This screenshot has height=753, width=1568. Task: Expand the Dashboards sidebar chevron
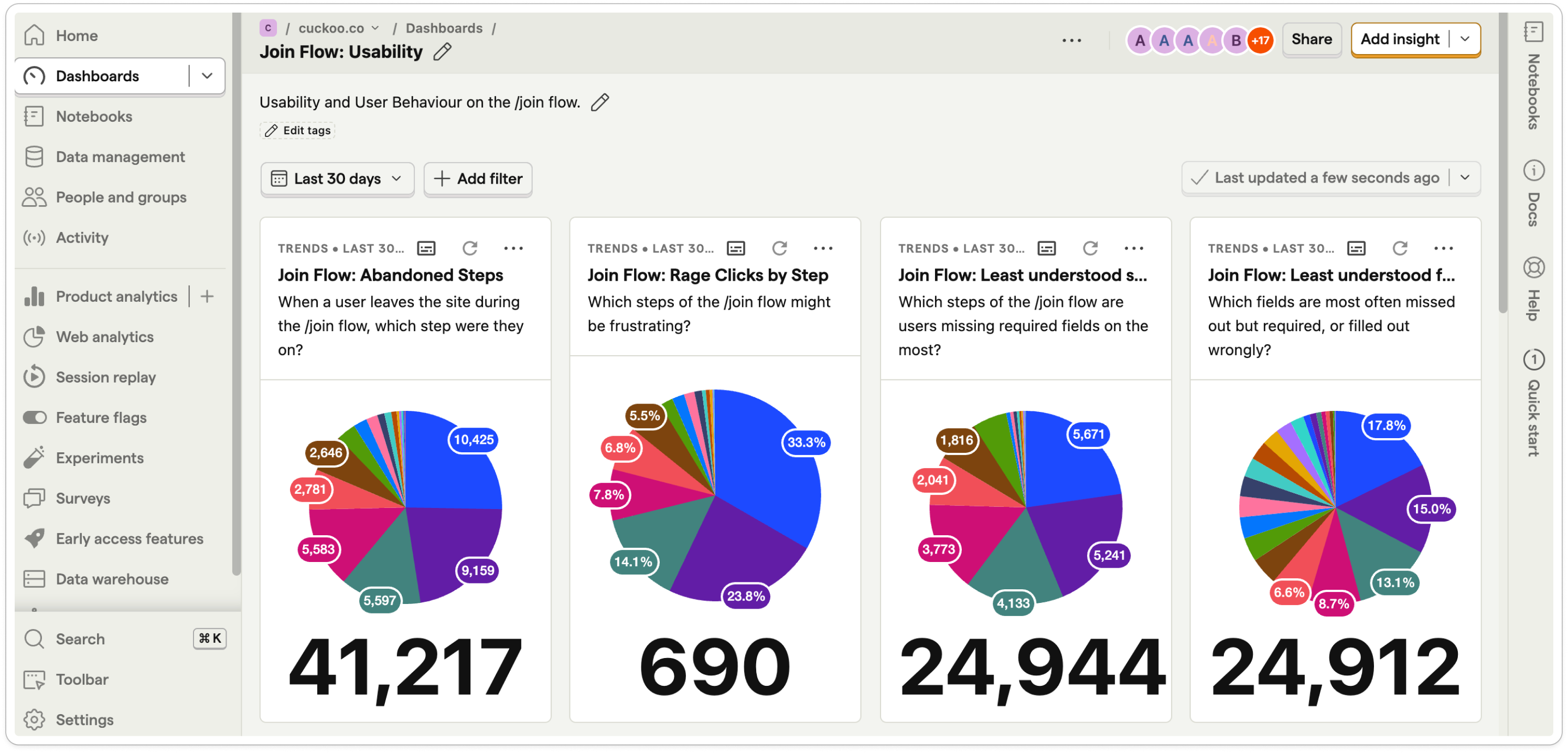(x=207, y=76)
